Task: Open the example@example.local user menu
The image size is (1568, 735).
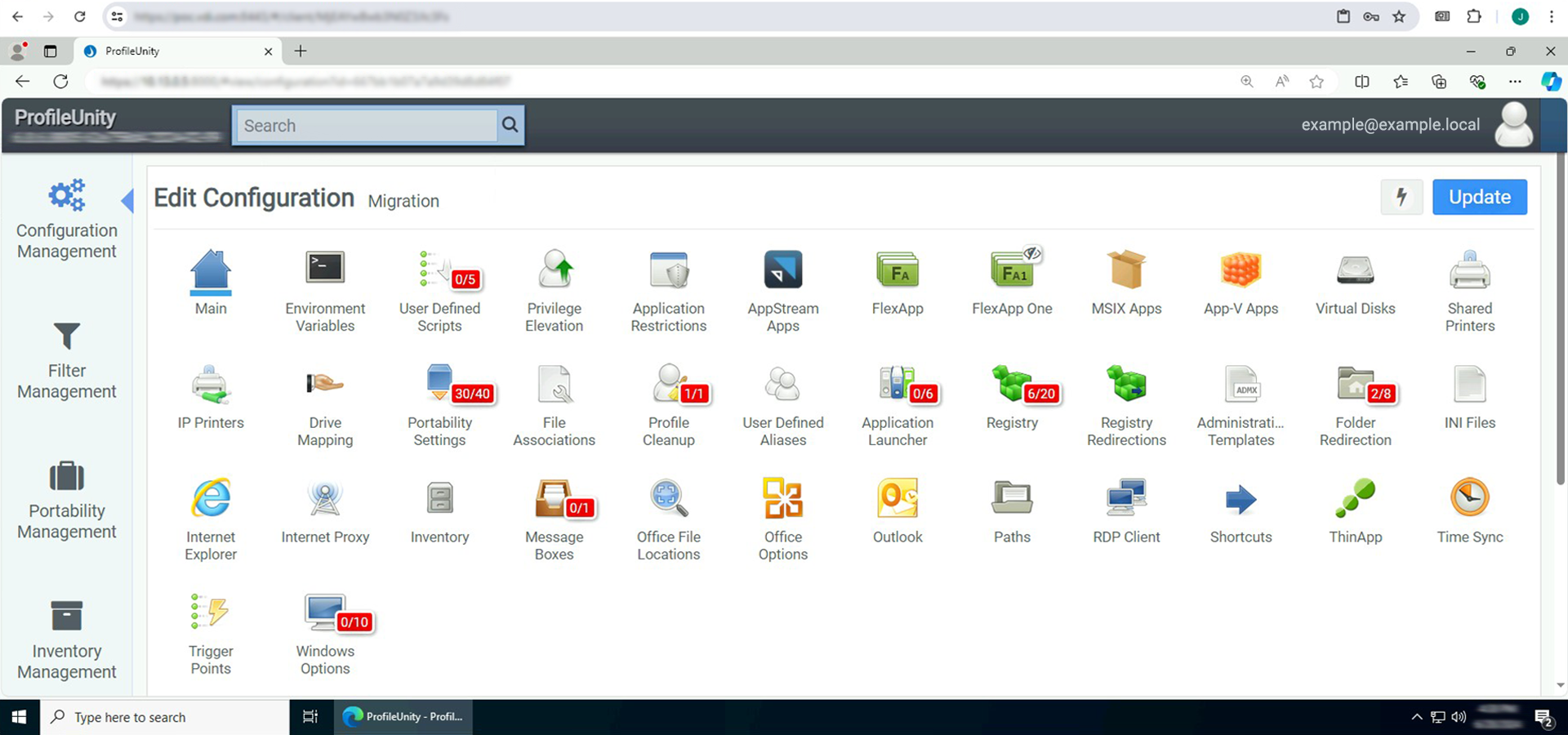Action: click(1390, 125)
